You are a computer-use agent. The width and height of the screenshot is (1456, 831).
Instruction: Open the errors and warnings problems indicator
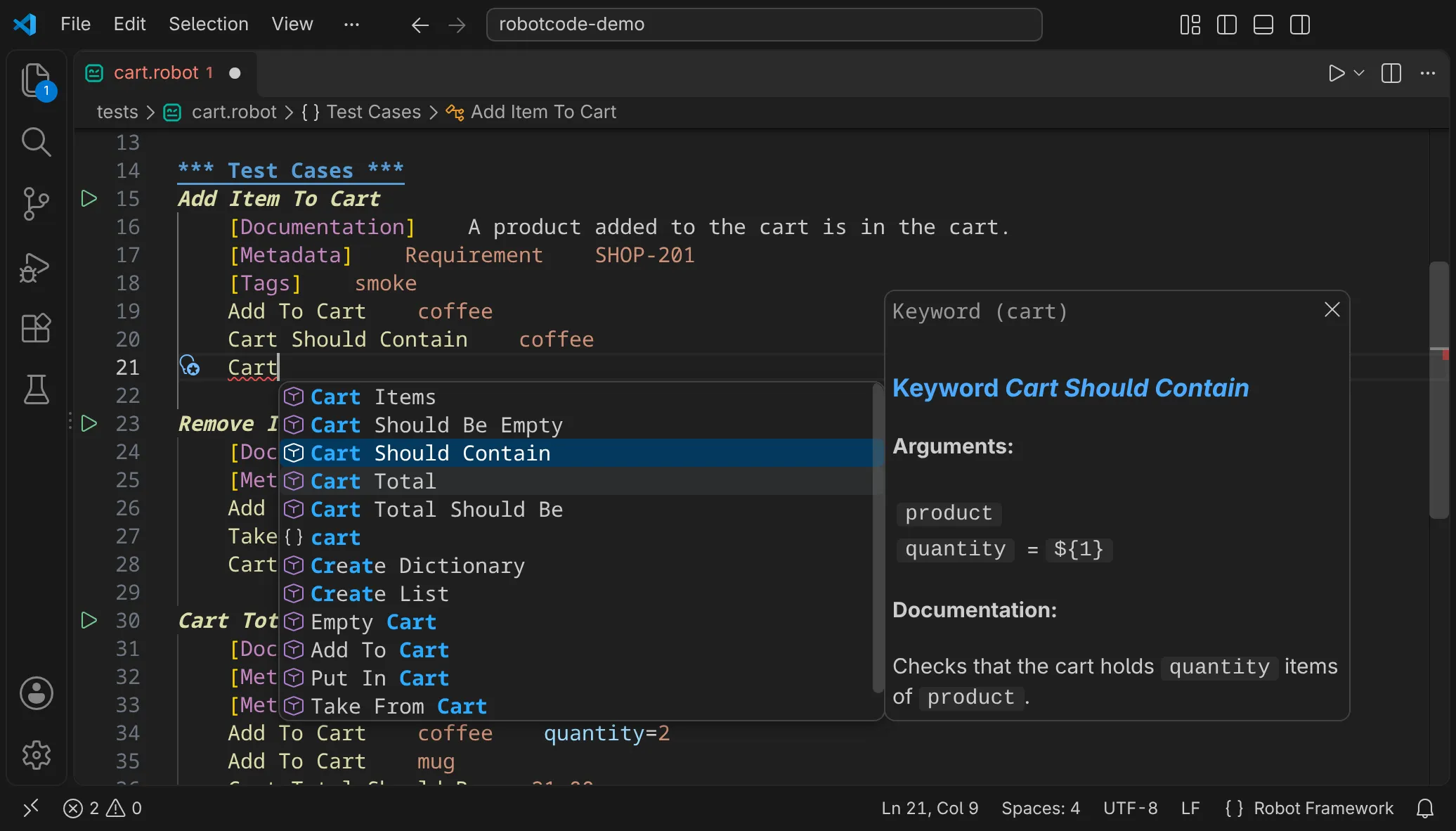(103, 809)
